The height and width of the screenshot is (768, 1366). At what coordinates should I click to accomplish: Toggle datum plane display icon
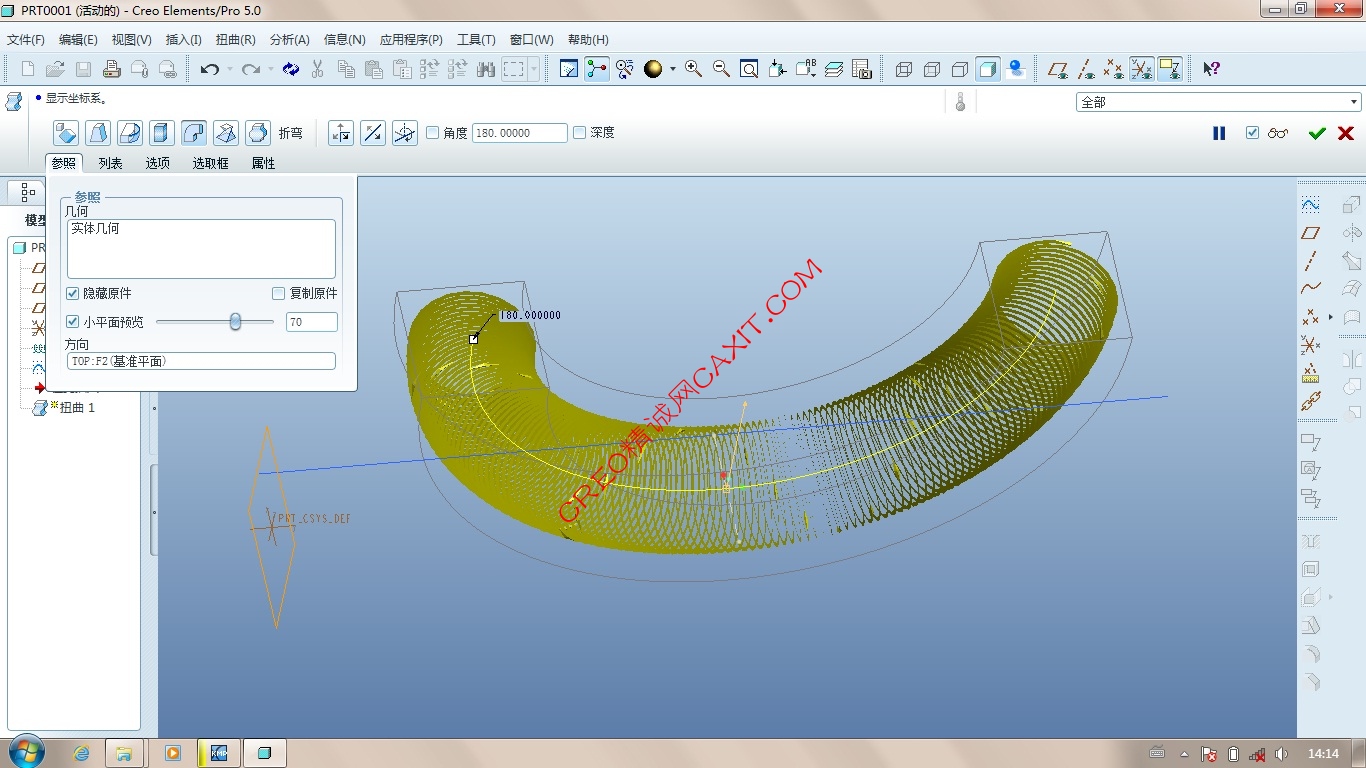point(1058,69)
